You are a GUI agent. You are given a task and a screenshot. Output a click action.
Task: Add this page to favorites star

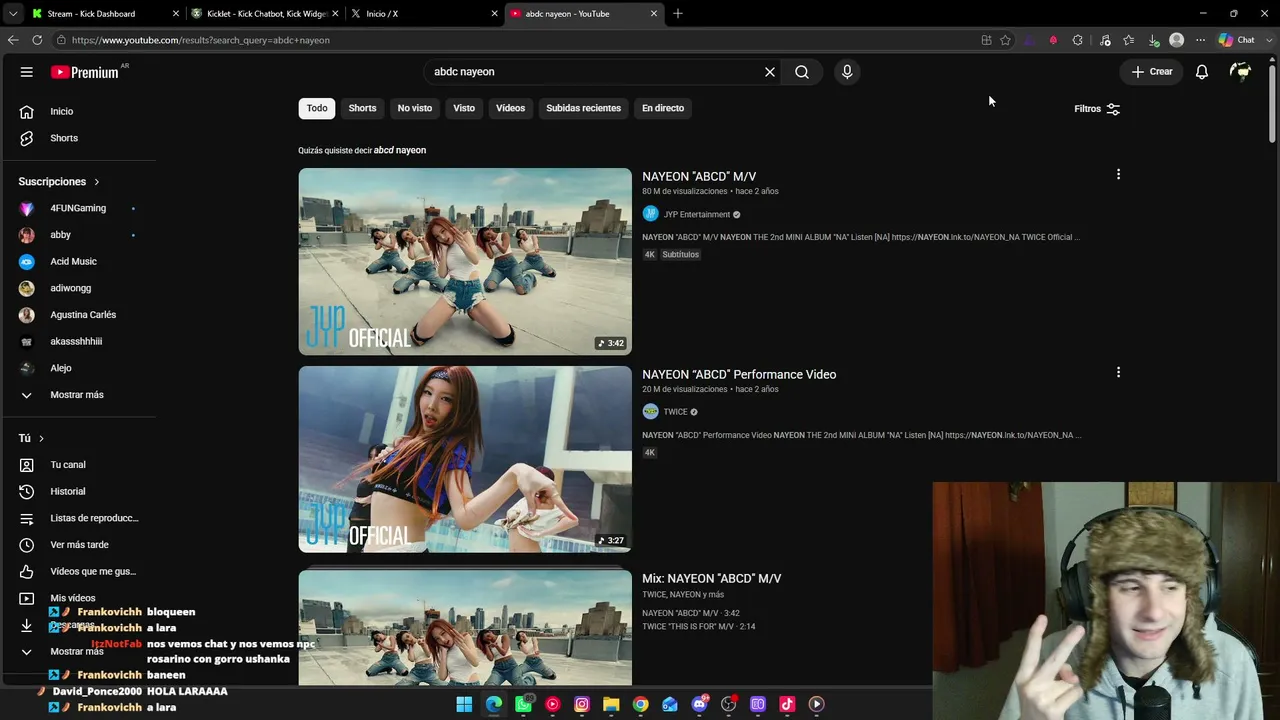pyautogui.click(x=1005, y=40)
